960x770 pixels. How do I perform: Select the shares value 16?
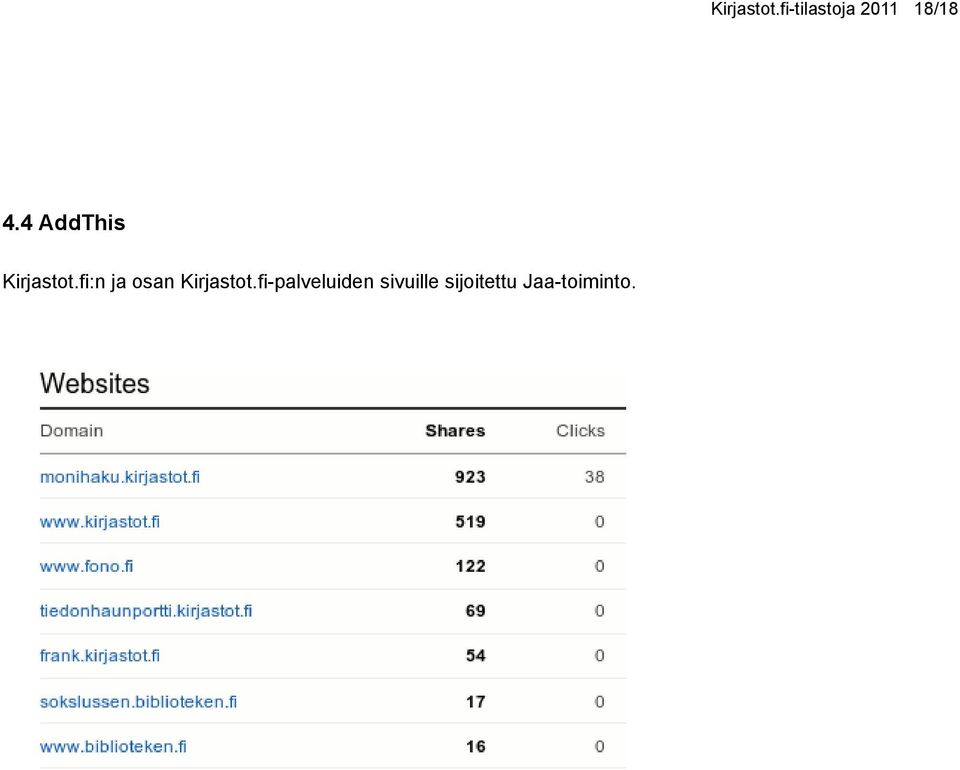[476, 746]
